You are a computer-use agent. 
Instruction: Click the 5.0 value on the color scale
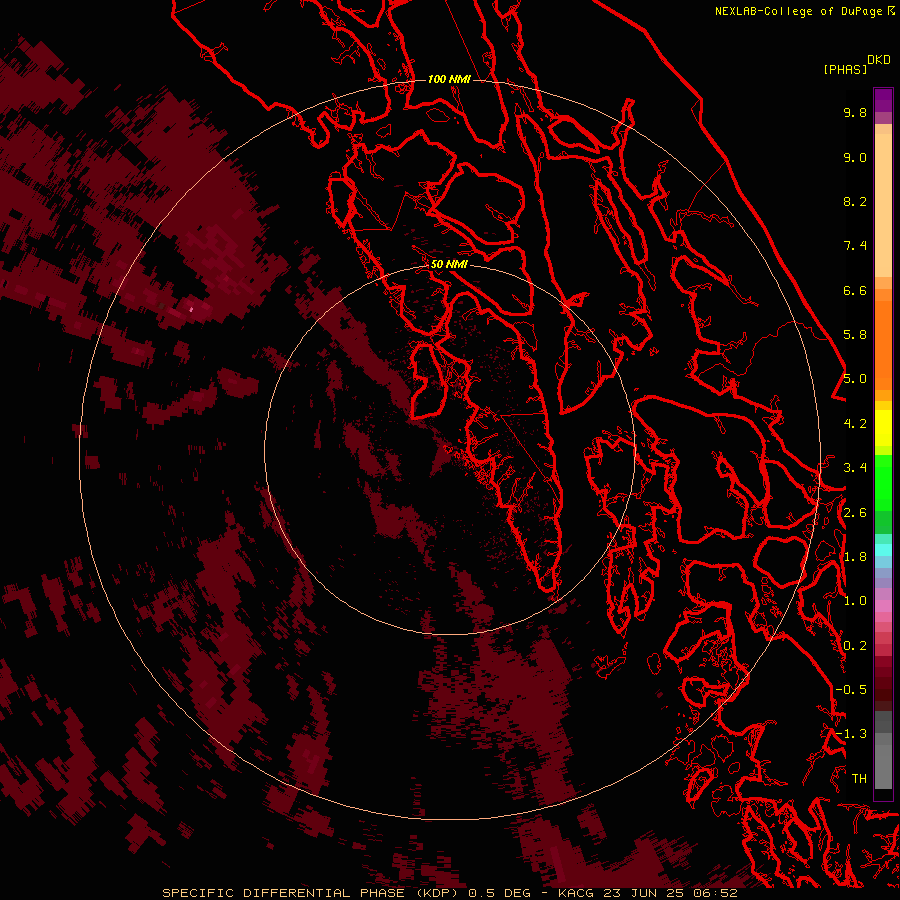[x=855, y=379]
